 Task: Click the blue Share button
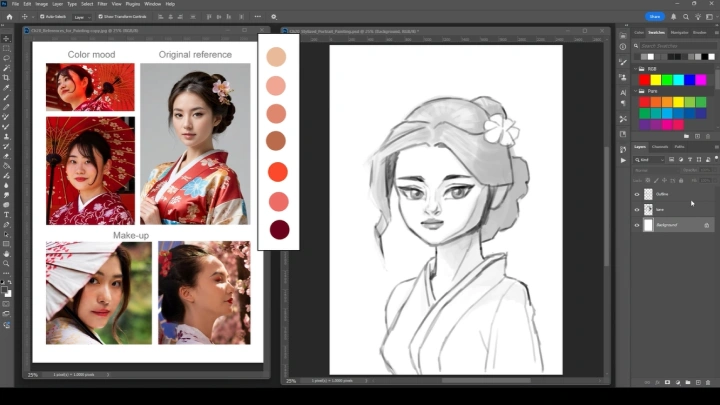tap(655, 16)
